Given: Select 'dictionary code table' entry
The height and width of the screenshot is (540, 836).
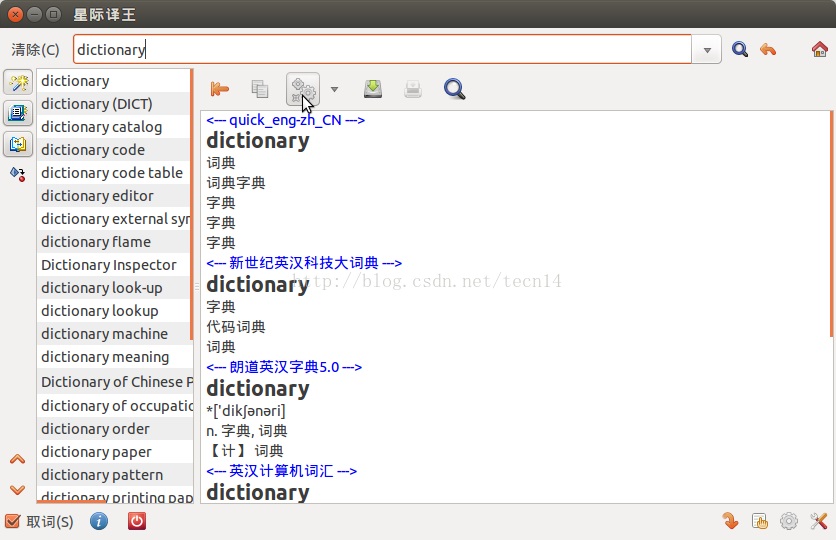Looking at the screenshot, I should tap(113, 173).
